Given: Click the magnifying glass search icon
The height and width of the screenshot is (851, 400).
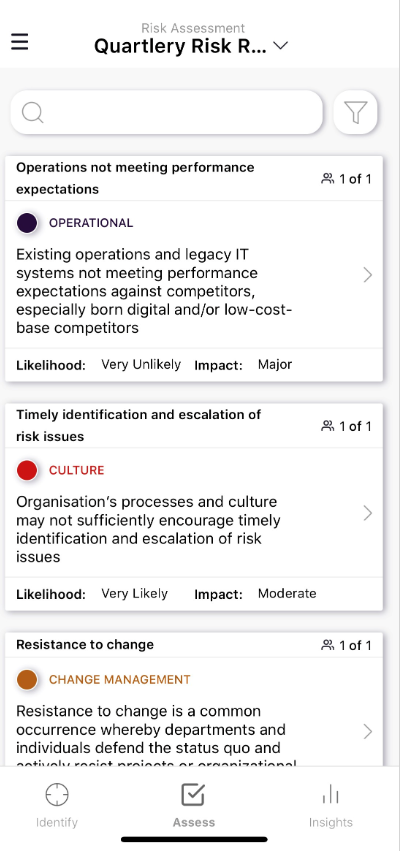Looking at the screenshot, I should tap(33, 112).
